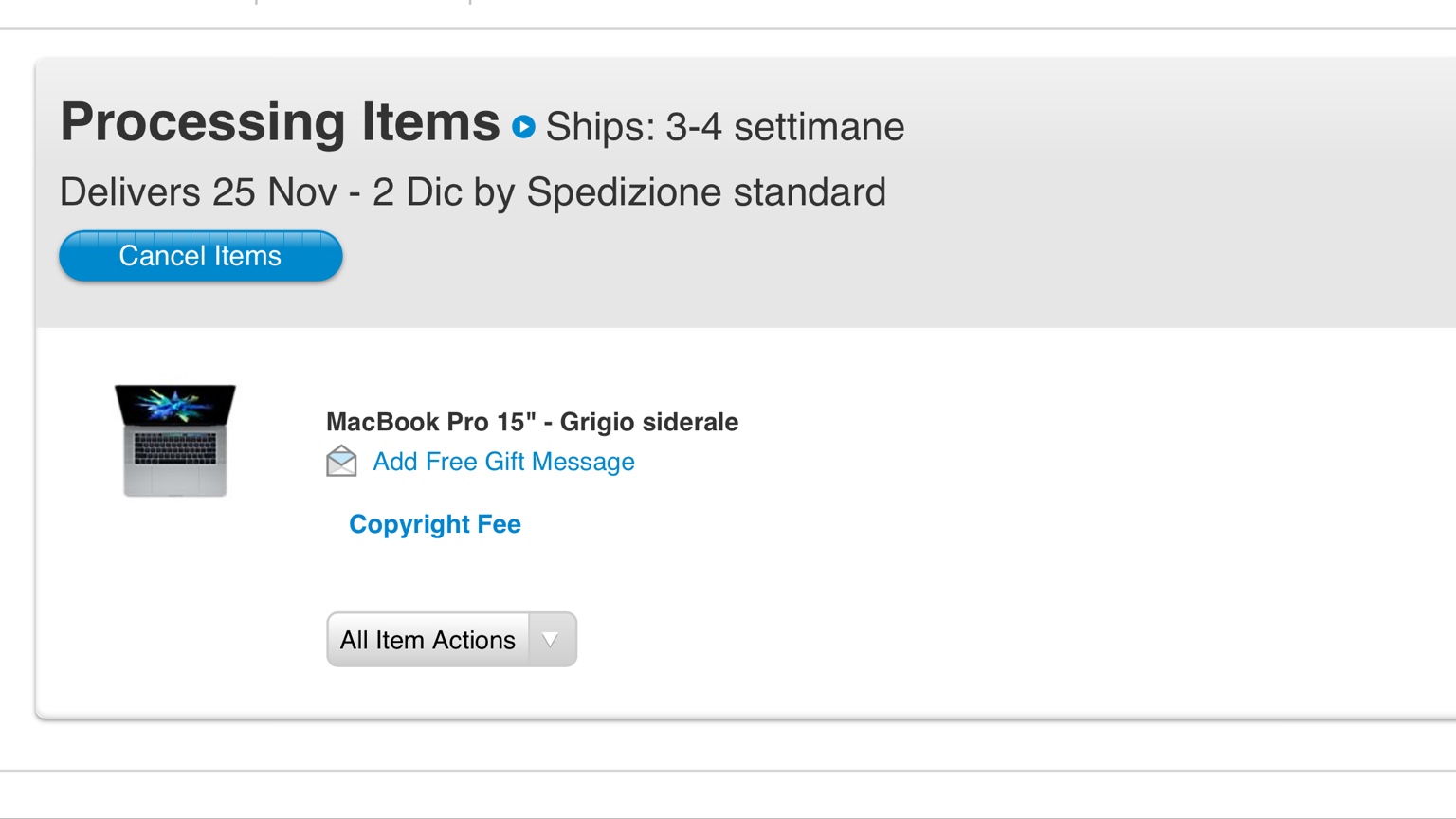Click the blue arrow icon beside Processing Items
Viewport: 1456px width, 819px height.
tap(523, 126)
